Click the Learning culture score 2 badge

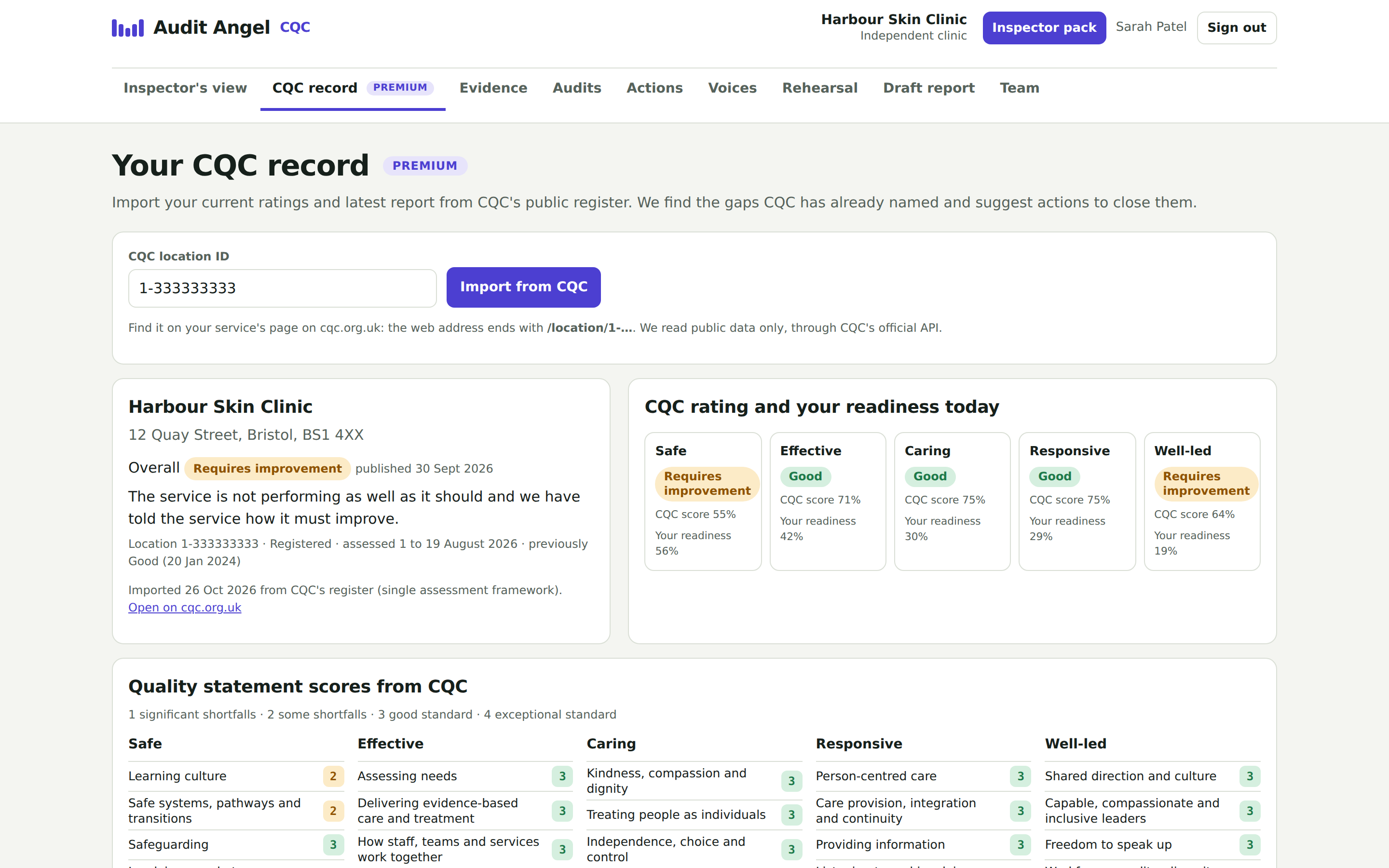[333, 776]
